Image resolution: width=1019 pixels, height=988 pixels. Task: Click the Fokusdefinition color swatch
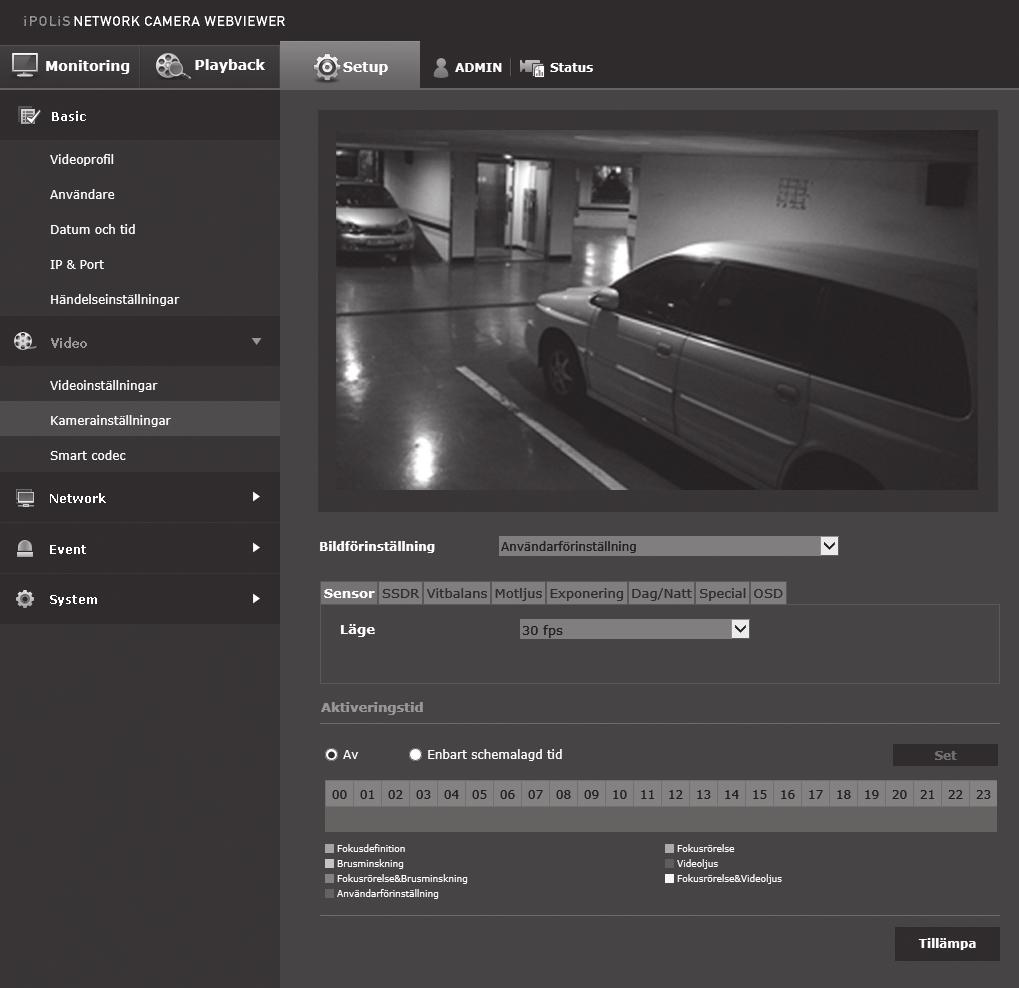click(x=329, y=848)
